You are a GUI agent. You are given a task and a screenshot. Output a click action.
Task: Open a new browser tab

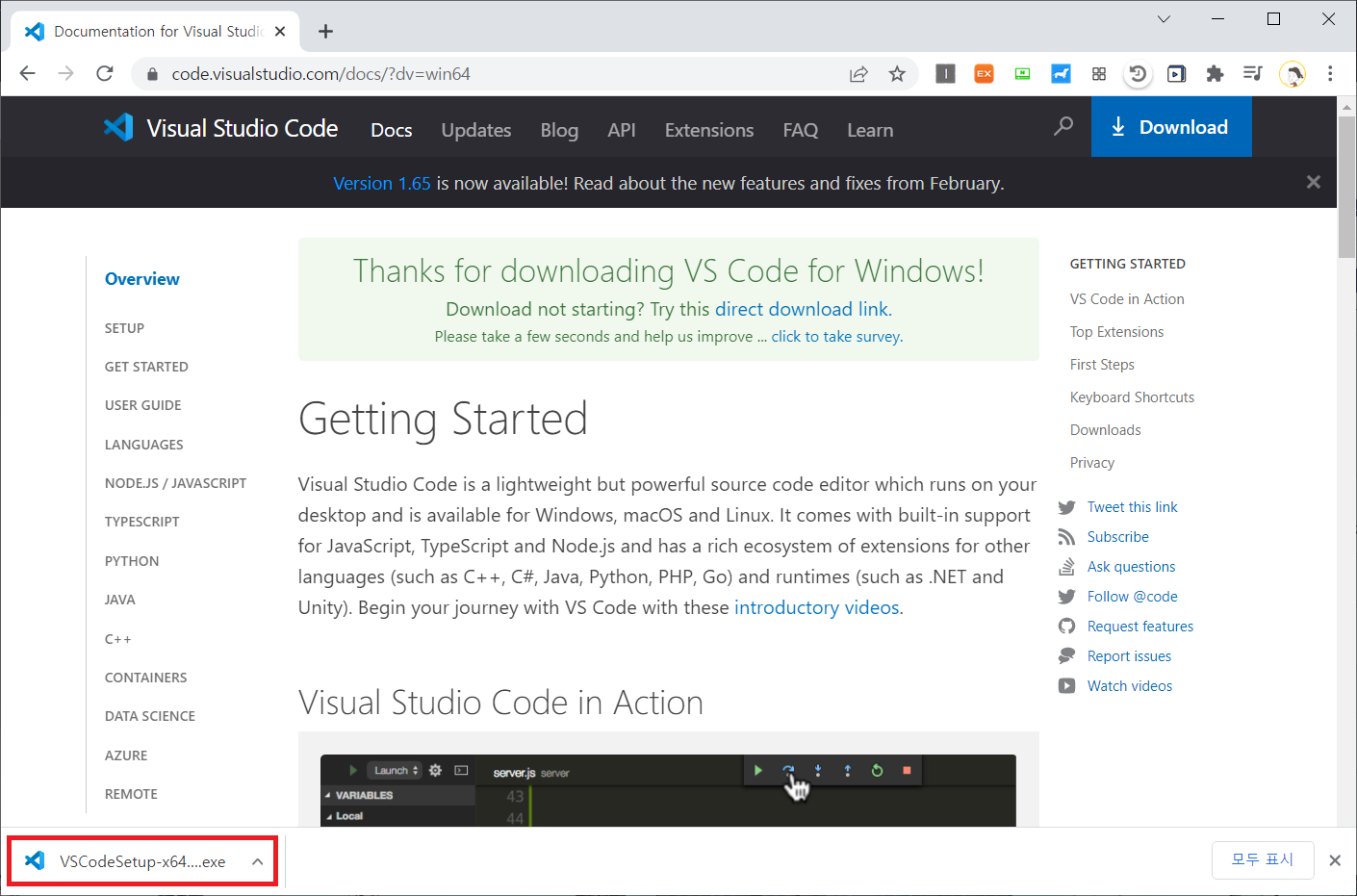[x=325, y=32]
